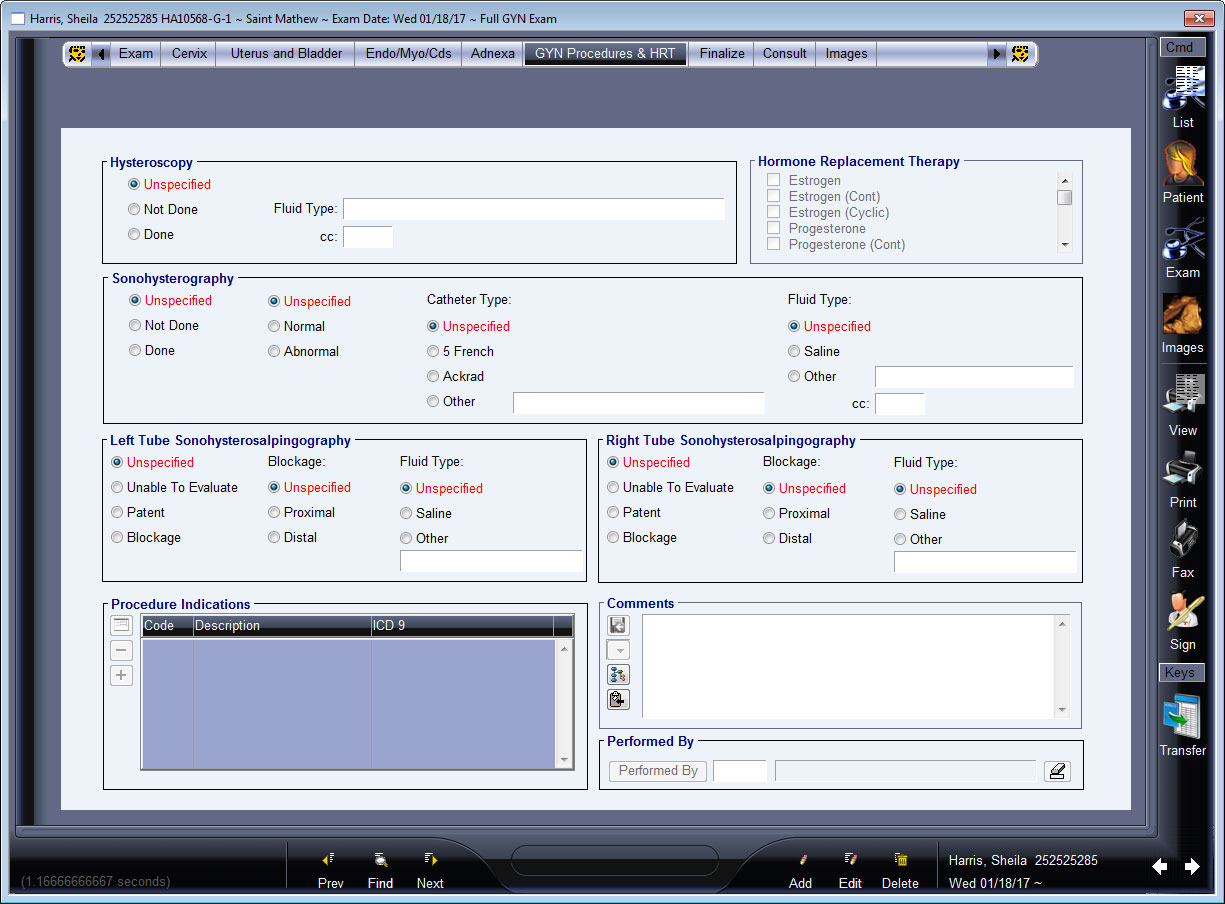
Task: Click Comments box scroll down arrow
Action: pyautogui.click(x=1062, y=710)
